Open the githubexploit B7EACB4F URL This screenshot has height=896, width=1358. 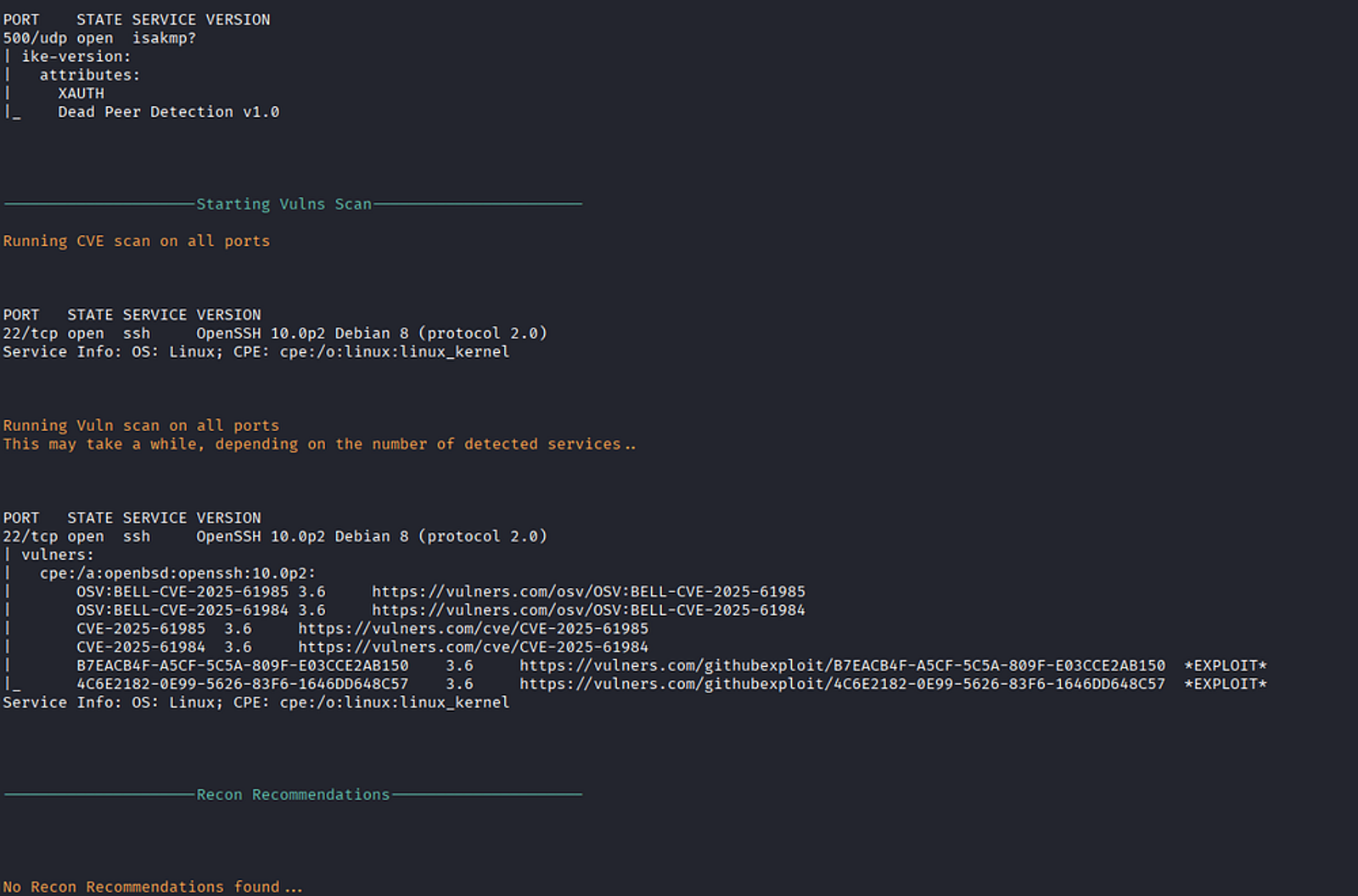pyautogui.click(x=842, y=666)
